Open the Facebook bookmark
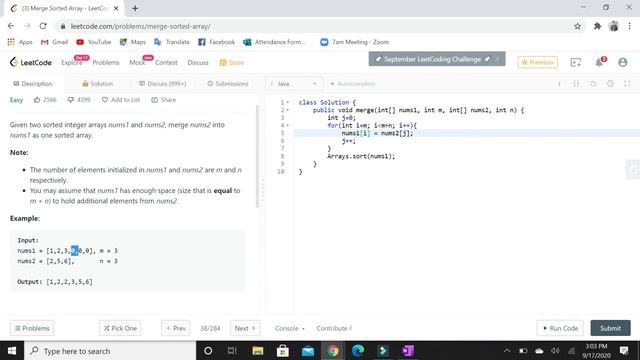Viewport: 640px width, 360px height. [x=216, y=42]
